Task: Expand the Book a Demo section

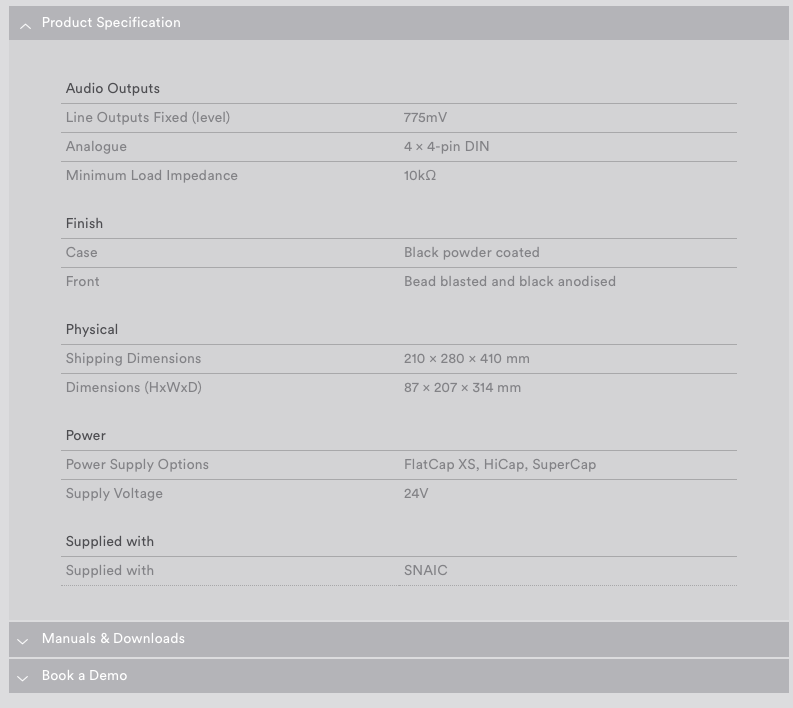Action: click(84, 676)
